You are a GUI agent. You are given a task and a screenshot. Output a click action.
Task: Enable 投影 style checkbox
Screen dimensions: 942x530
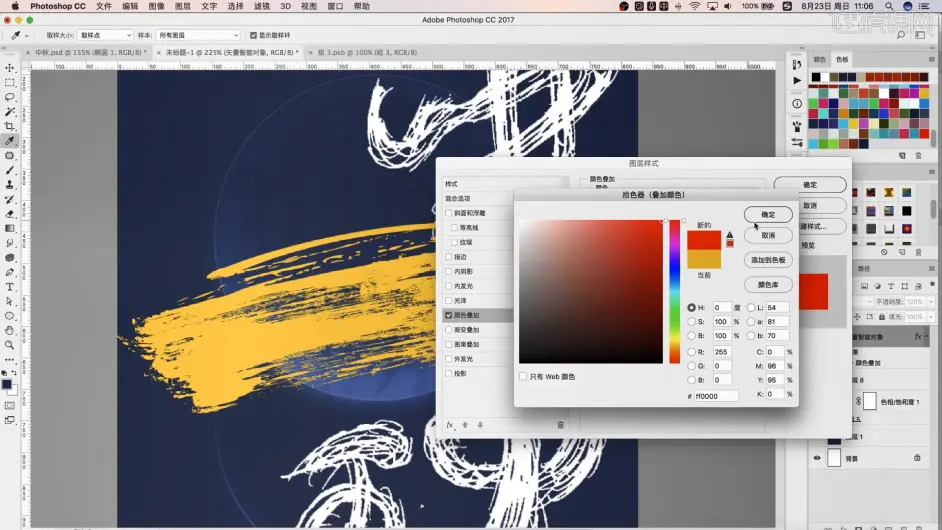point(448,373)
